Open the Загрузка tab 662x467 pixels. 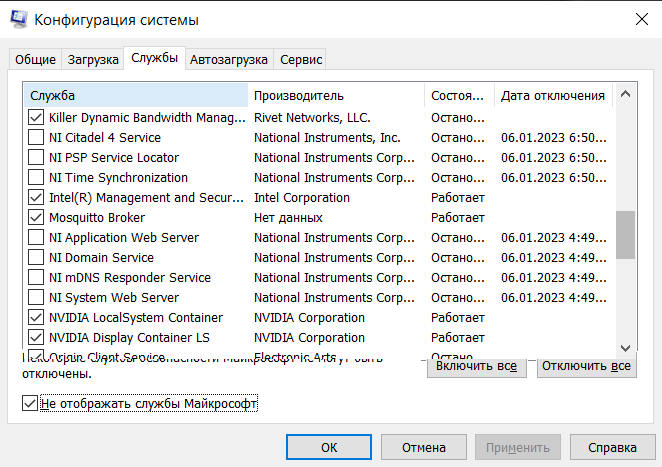(x=92, y=60)
